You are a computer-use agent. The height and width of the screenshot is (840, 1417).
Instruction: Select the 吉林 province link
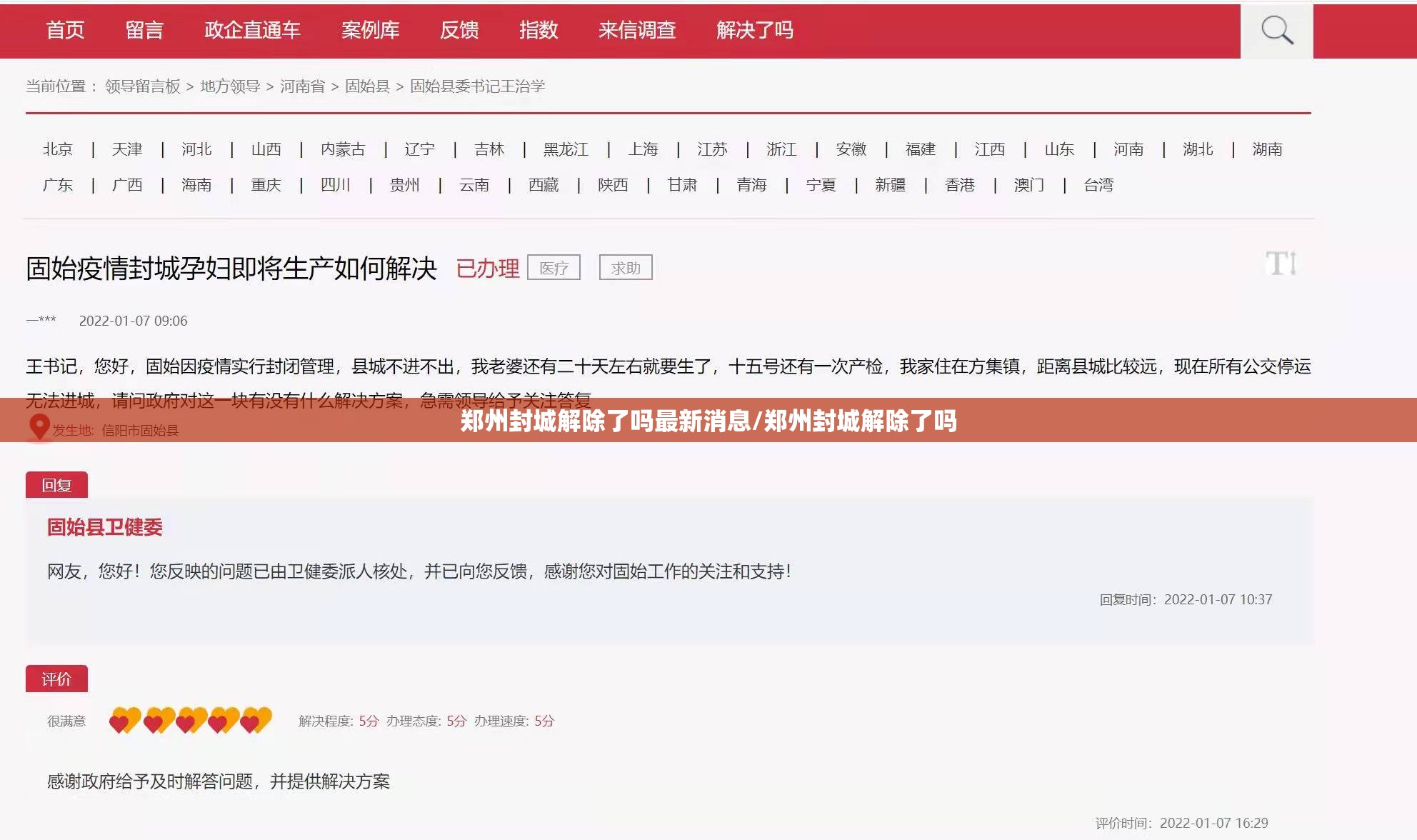pyautogui.click(x=489, y=149)
